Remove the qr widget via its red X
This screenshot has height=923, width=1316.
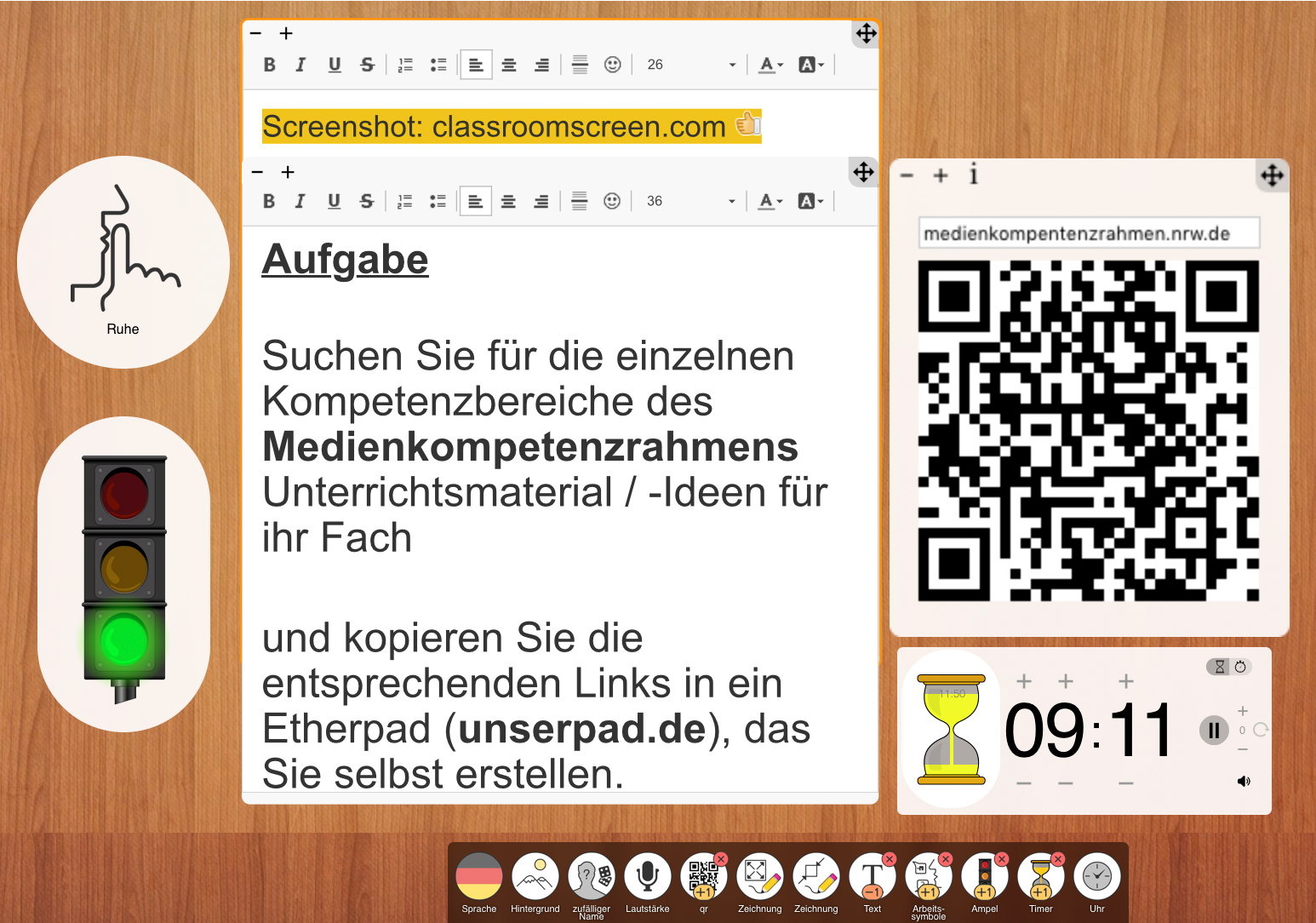[x=721, y=859]
